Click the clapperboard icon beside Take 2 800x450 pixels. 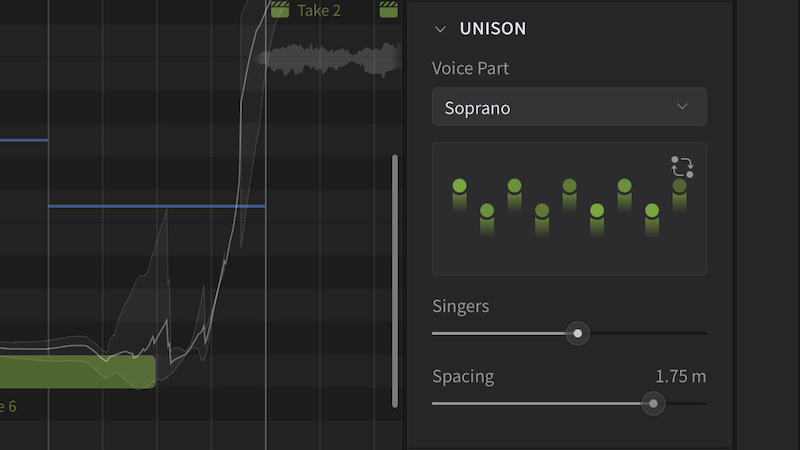click(x=280, y=10)
